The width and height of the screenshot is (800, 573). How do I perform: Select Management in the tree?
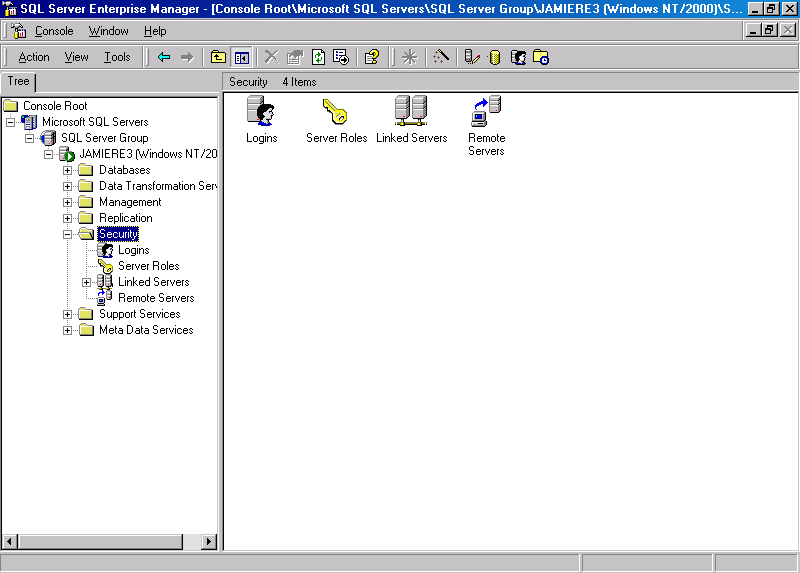pyautogui.click(x=130, y=202)
